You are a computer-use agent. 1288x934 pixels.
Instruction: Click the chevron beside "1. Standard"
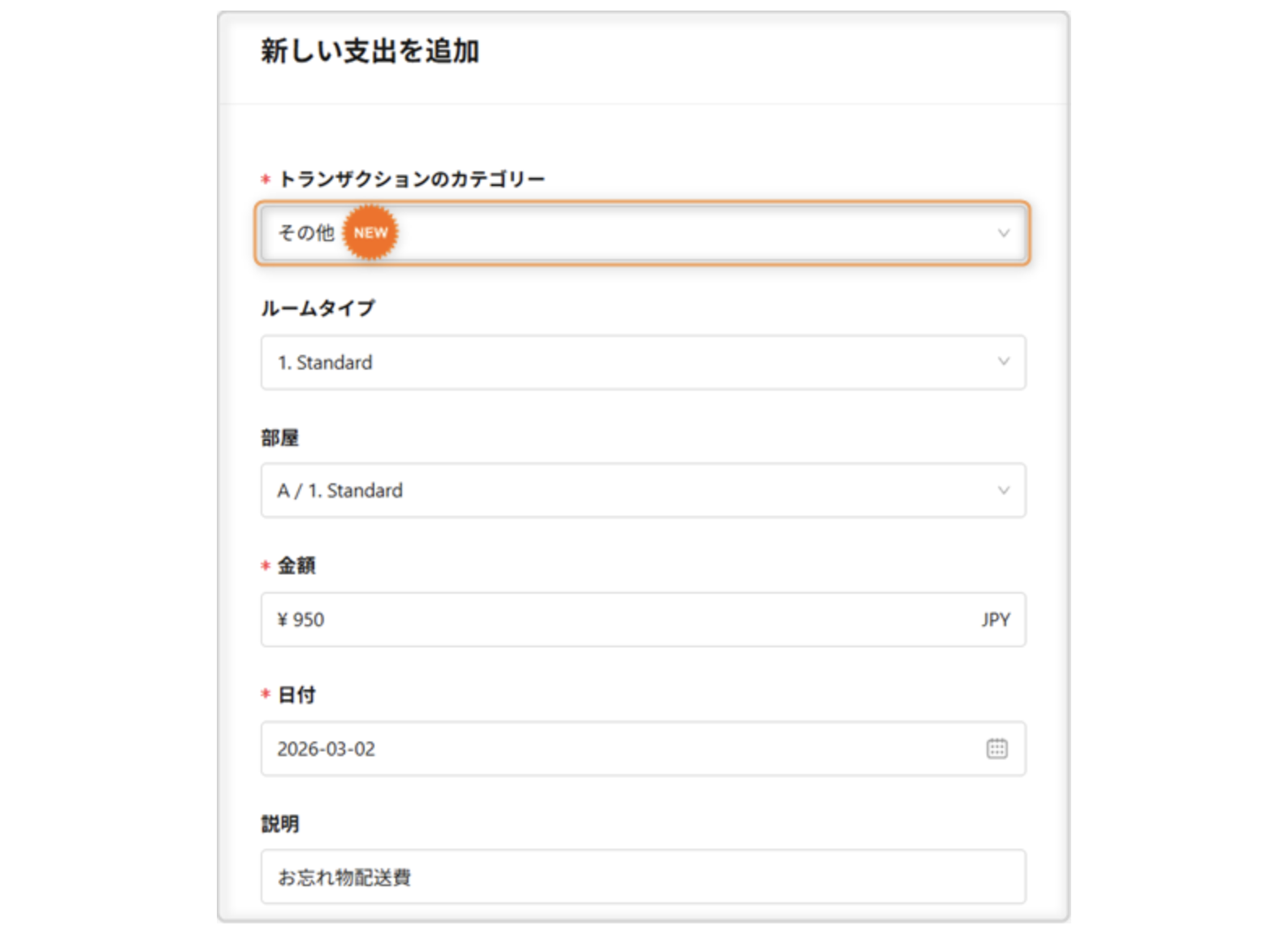(1004, 362)
